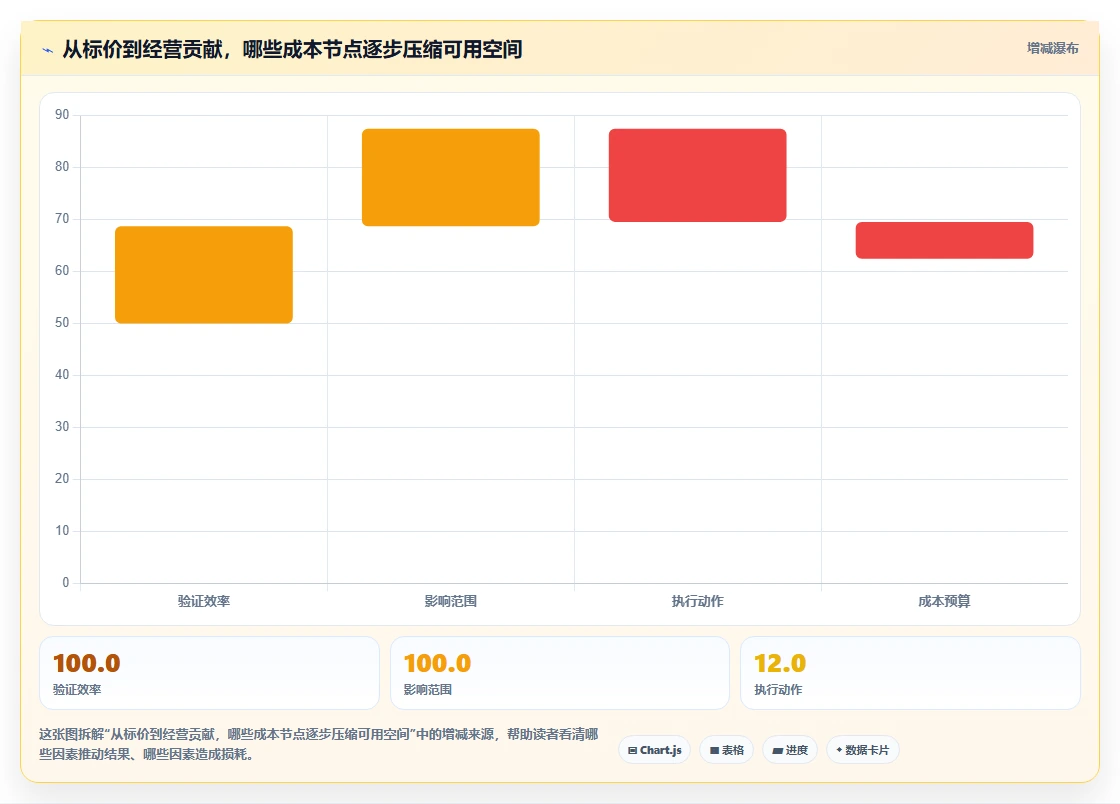Click the 进度 tag chip
This screenshot has height=804, width=1120.
point(790,750)
